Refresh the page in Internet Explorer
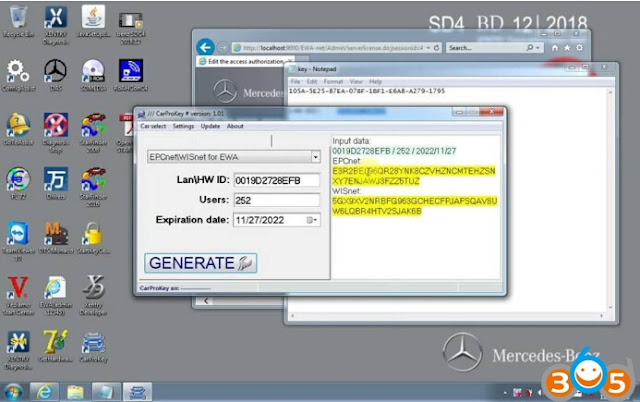Screen dimensions: 640x402 (436, 48)
